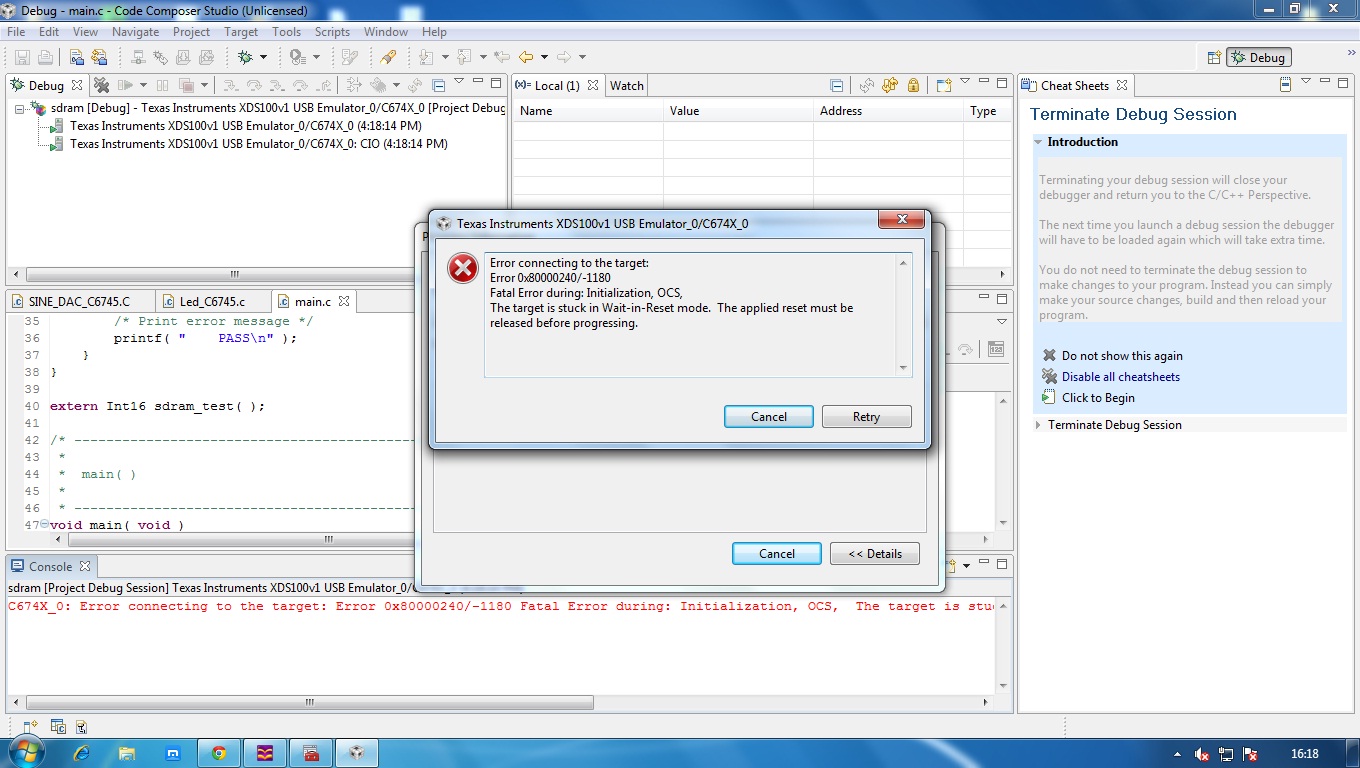Click the padlock icon in Local view
Viewport: 1360px width, 768px height.
(x=913, y=86)
